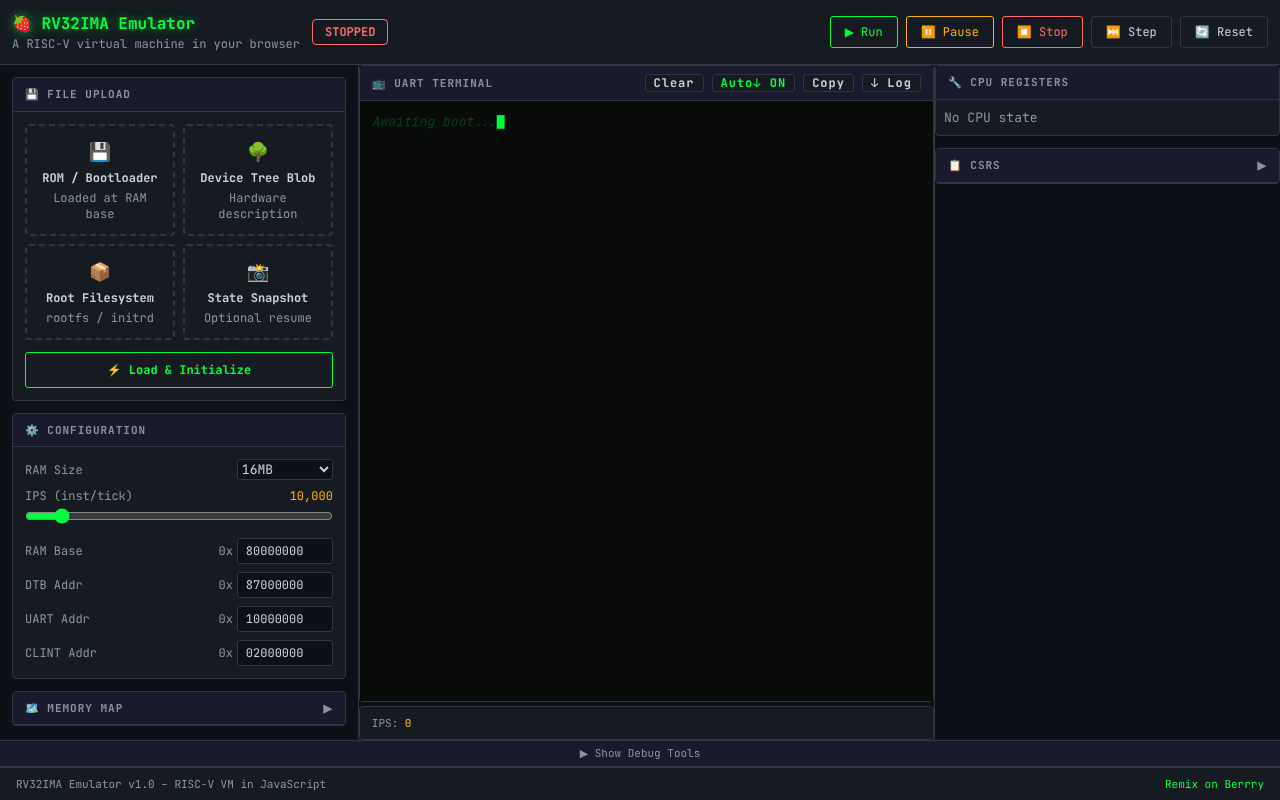Edit the UART Addr field

pyautogui.click(x=285, y=619)
